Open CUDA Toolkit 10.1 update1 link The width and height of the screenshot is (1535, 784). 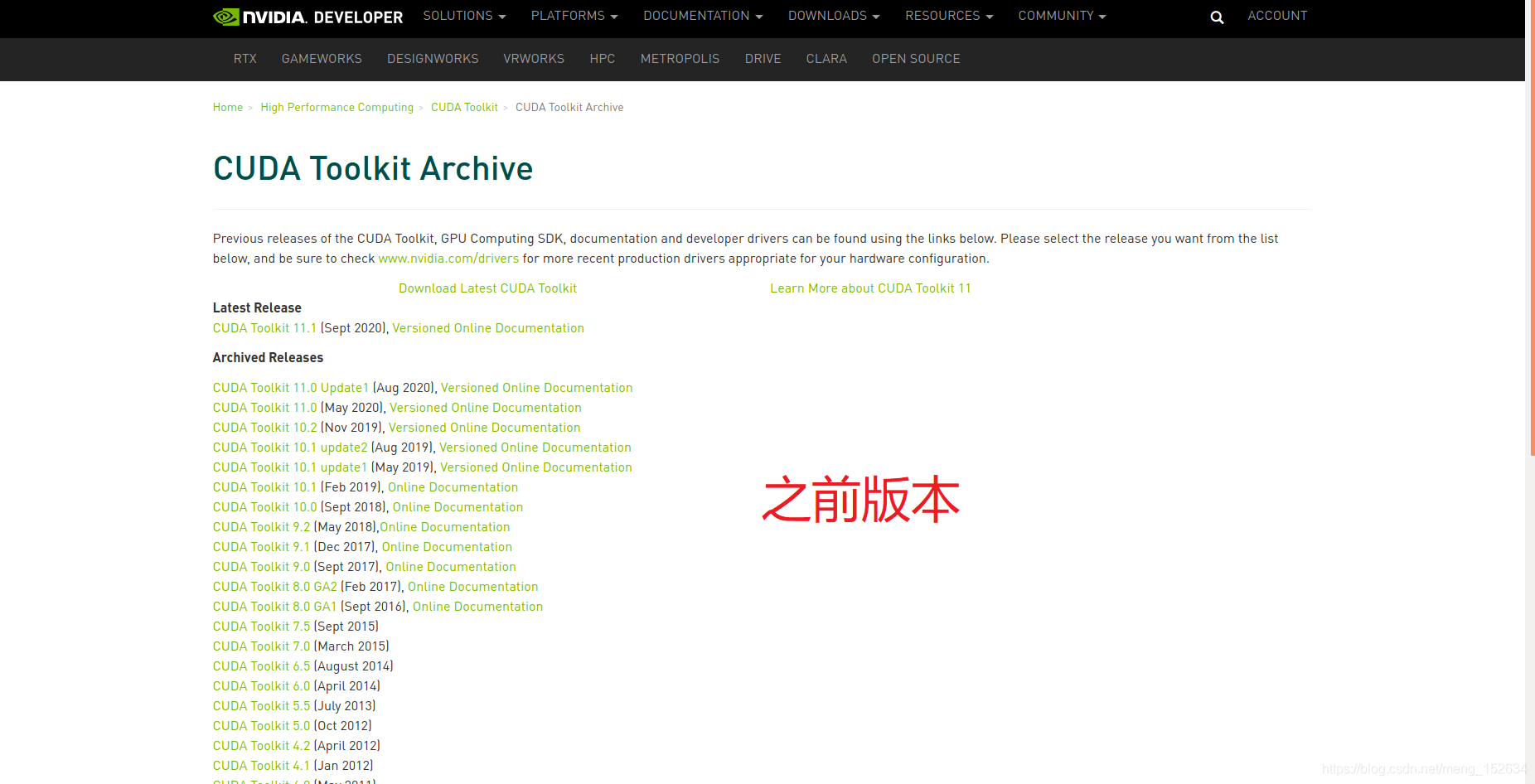point(290,467)
